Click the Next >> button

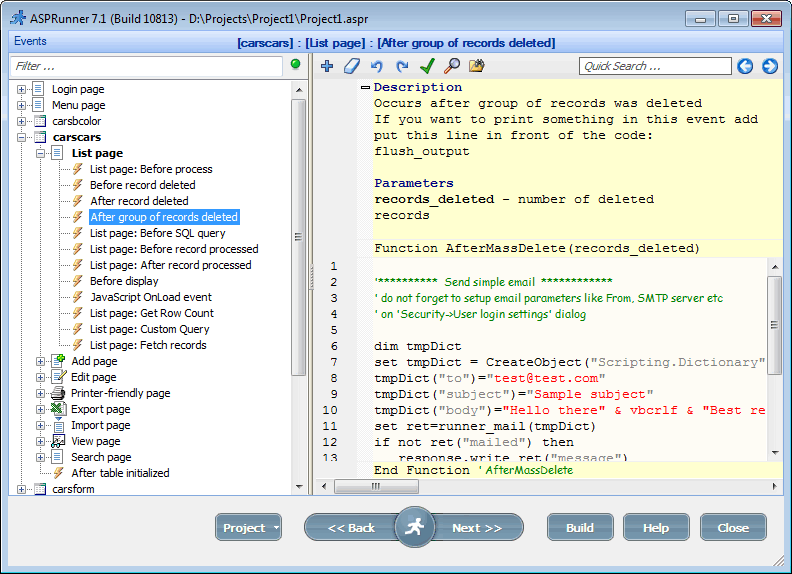click(477, 528)
